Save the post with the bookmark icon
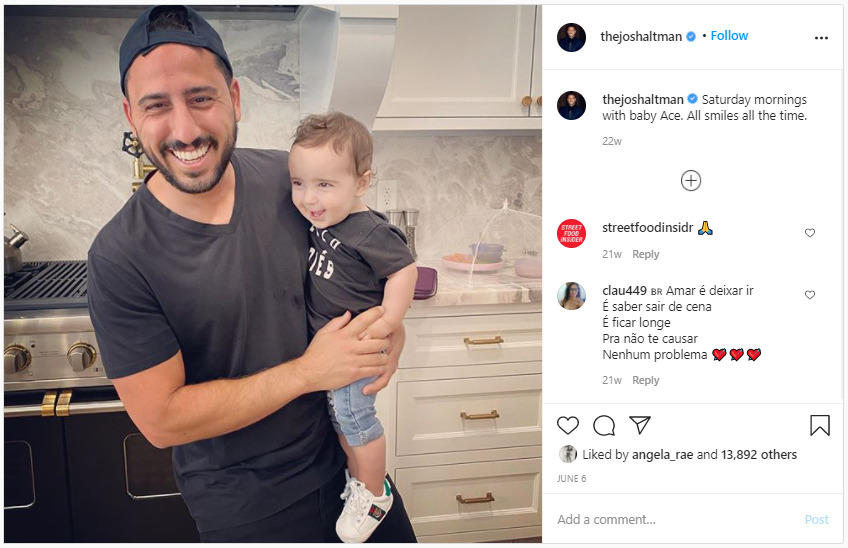The image size is (848, 548). pyautogui.click(x=820, y=425)
